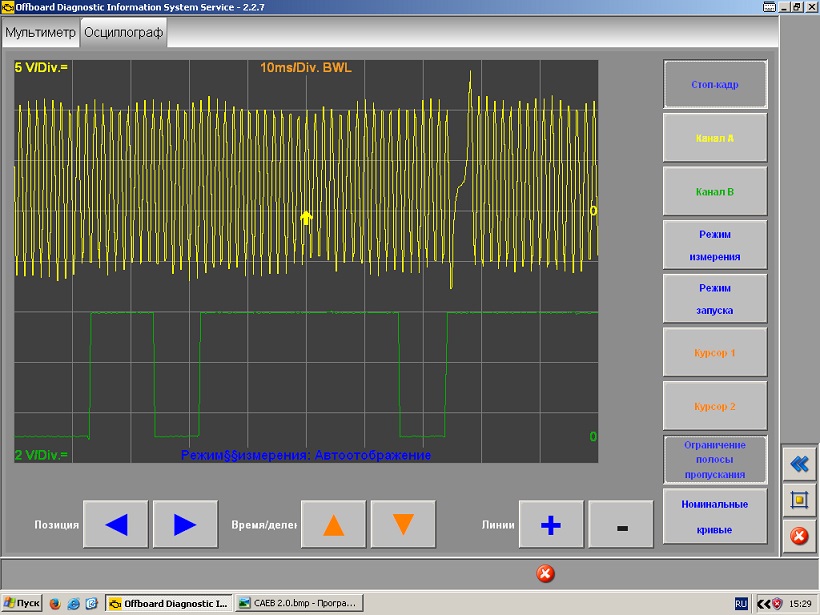Switch to the Мультиметр tab
This screenshot has width=820, height=615.
40,32
